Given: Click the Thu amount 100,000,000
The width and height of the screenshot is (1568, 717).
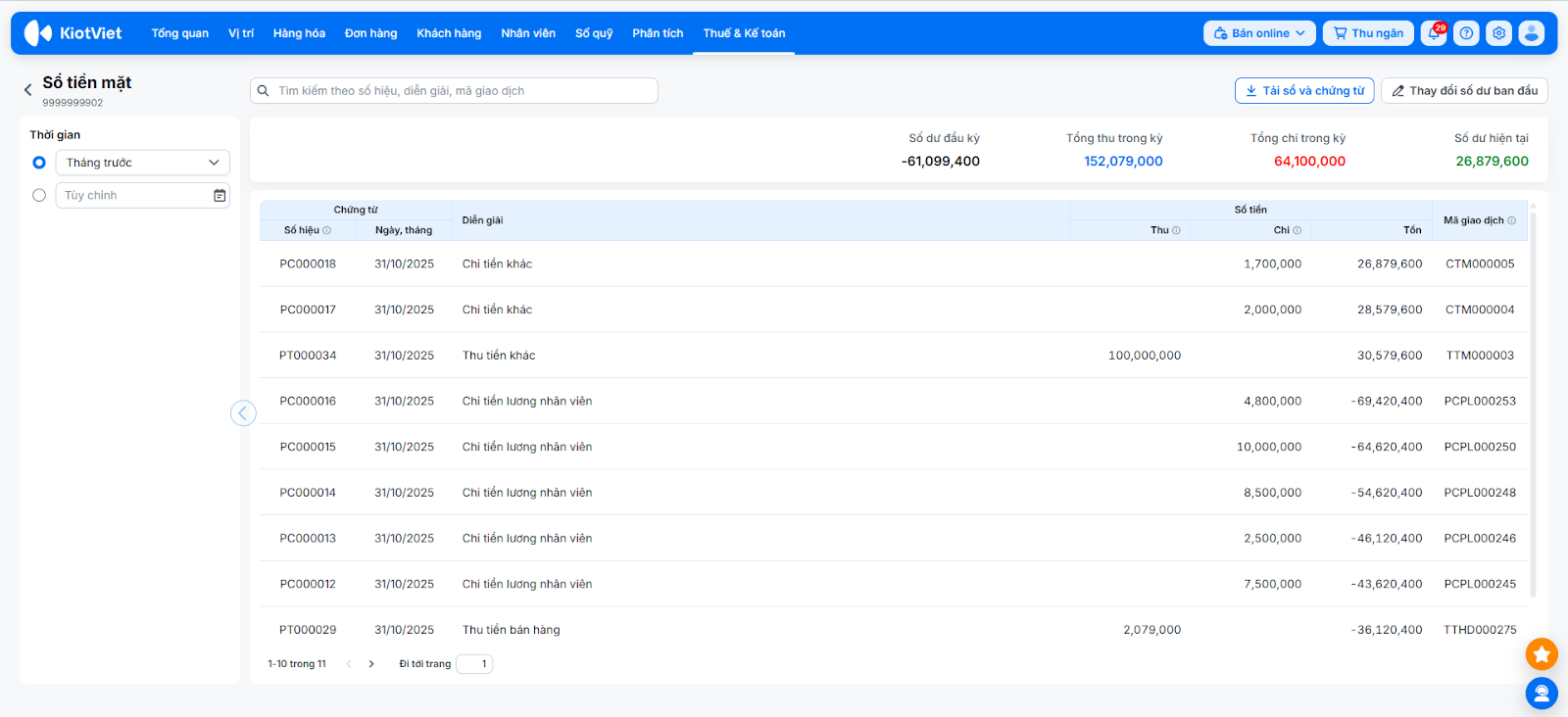Looking at the screenshot, I should pyautogui.click(x=1145, y=356).
